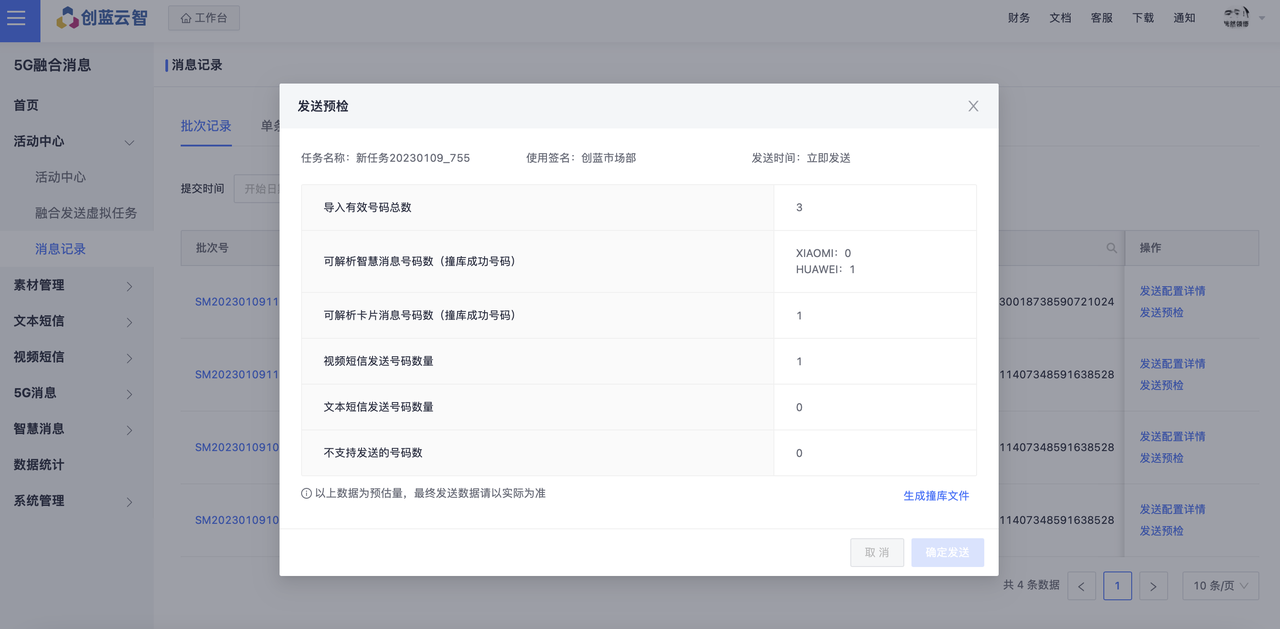Select 融合发送虚拟任务 in sidebar
The image size is (1280, 629).
point(86,213)
